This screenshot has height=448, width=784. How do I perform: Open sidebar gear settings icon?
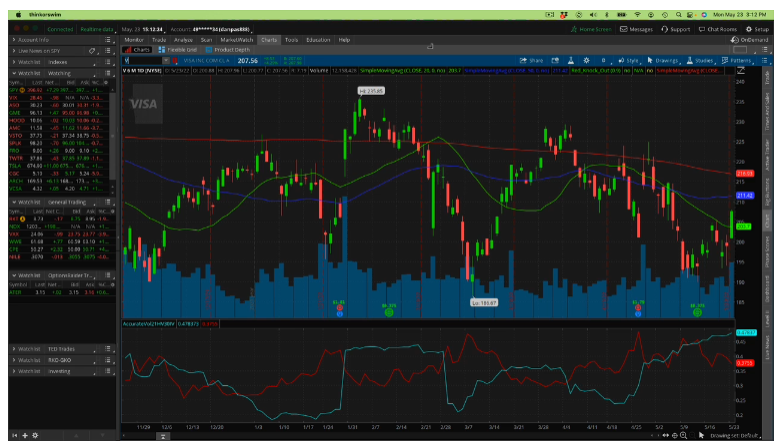click(x=35, y=436)
